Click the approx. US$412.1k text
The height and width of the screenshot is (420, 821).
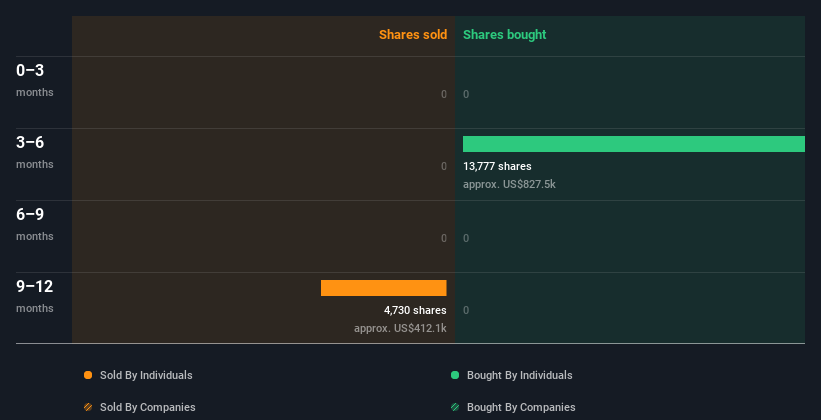(x=400, y=328)
